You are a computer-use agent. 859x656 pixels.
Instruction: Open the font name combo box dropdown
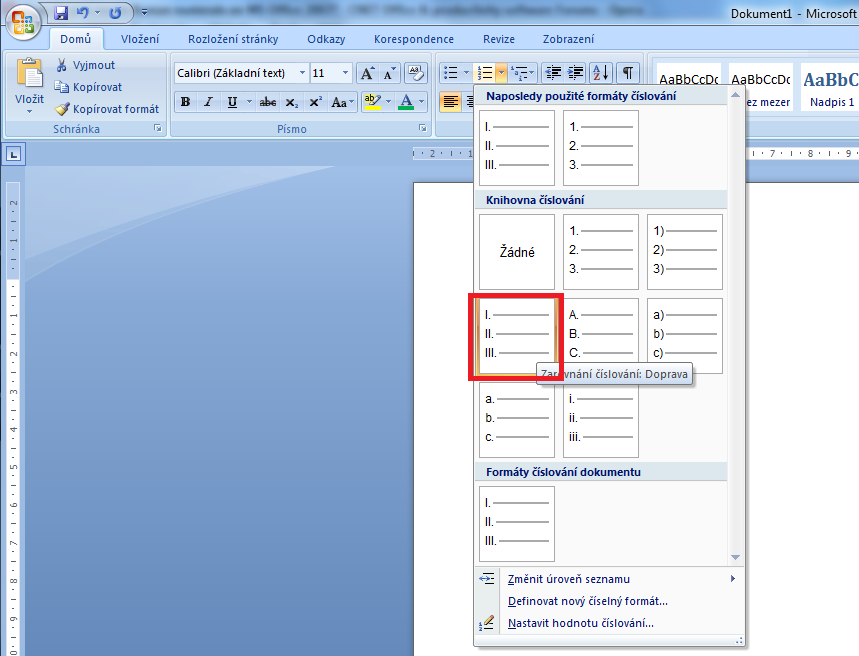[x=302, y=73]
